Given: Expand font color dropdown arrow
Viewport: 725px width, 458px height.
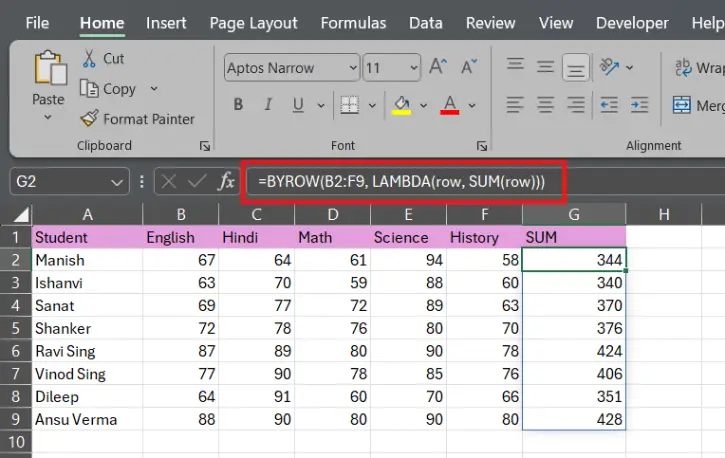Looking at the screenshot, I should click(x=472, y=105).
